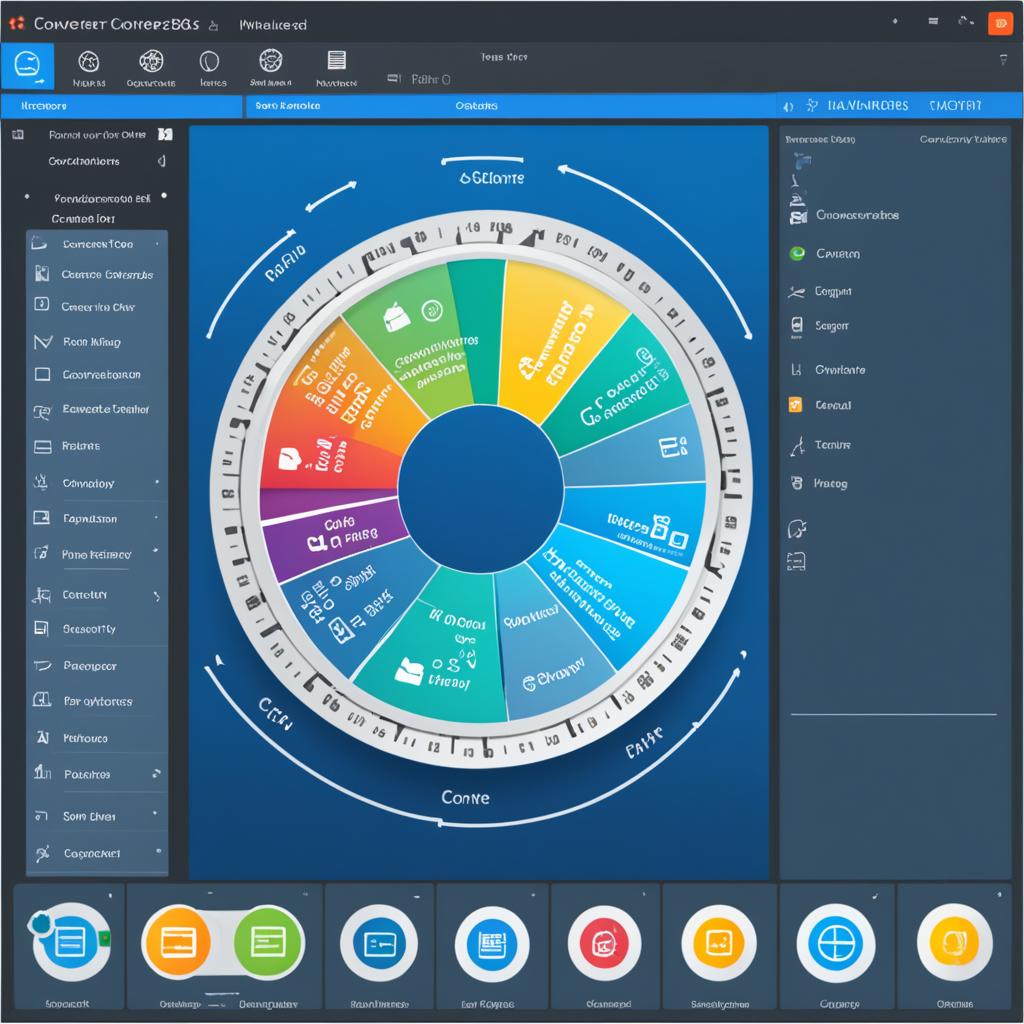Select the green circular icon in the bottom row

pyautogui.click(x=268, y=942)
